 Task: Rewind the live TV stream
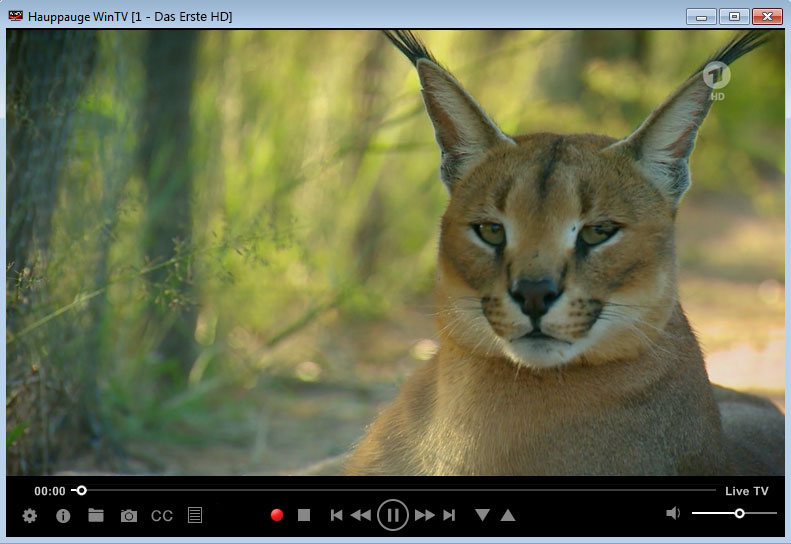point(361,515)
